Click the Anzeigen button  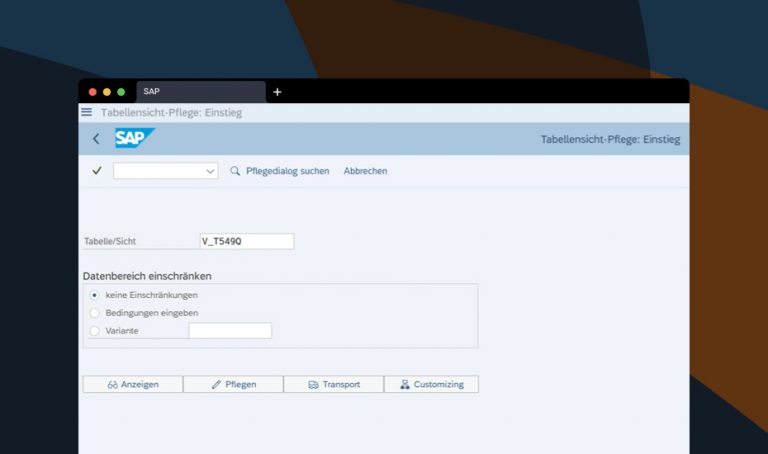[133, 384]
